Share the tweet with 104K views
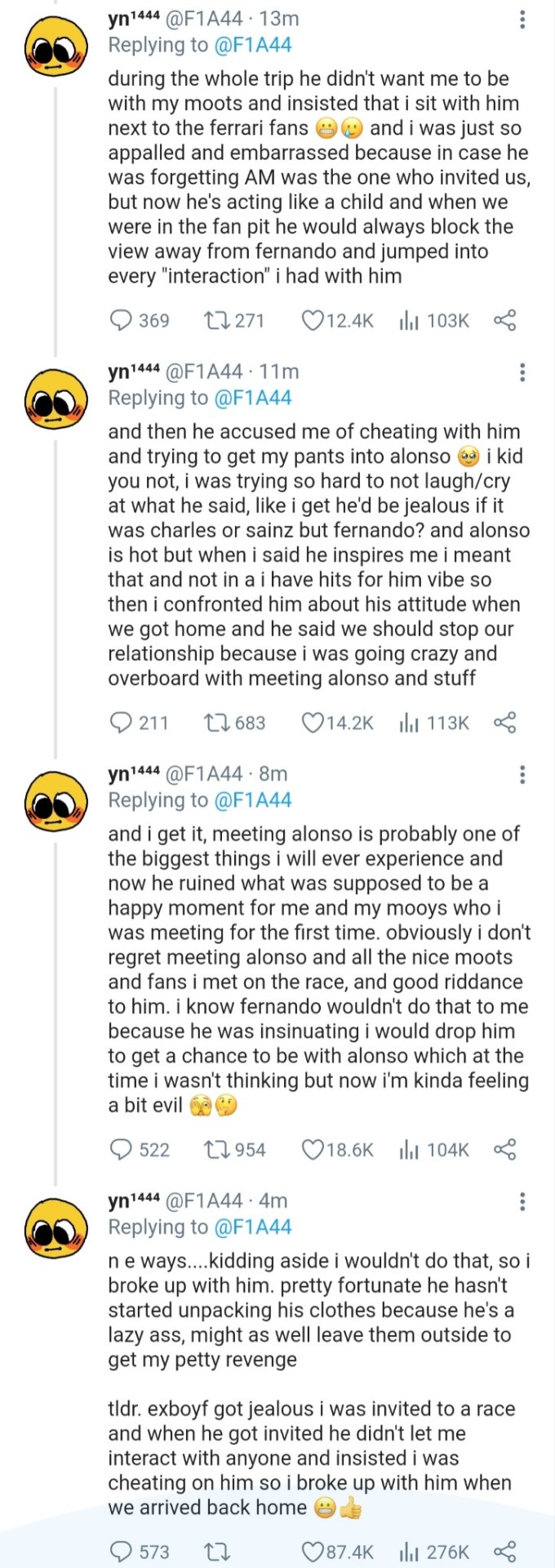 (x=505, y=1150)
